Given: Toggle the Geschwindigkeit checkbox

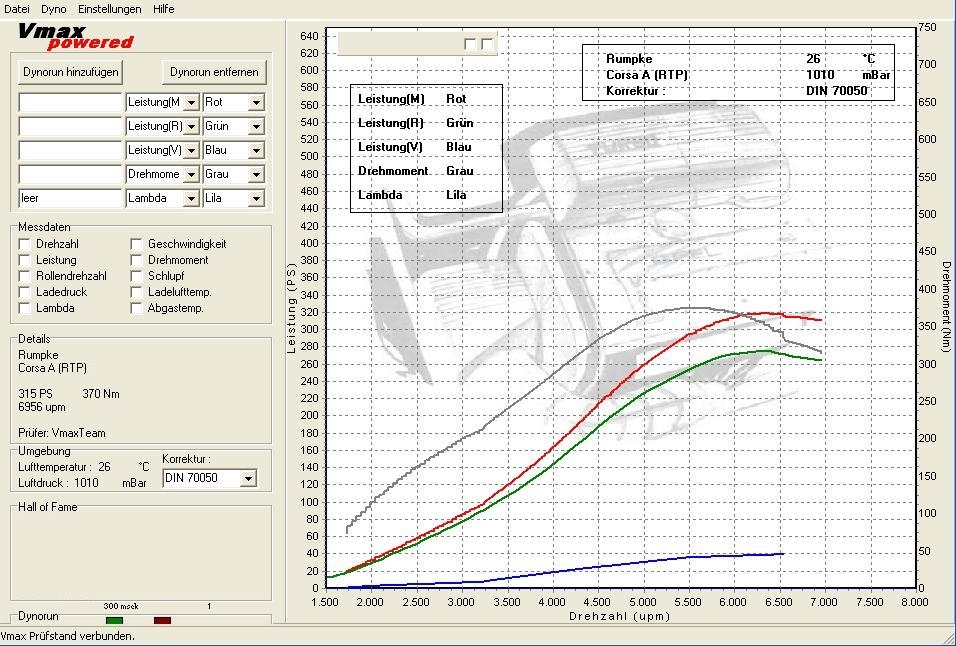Looking at the screenshot, I should (137, 244).
